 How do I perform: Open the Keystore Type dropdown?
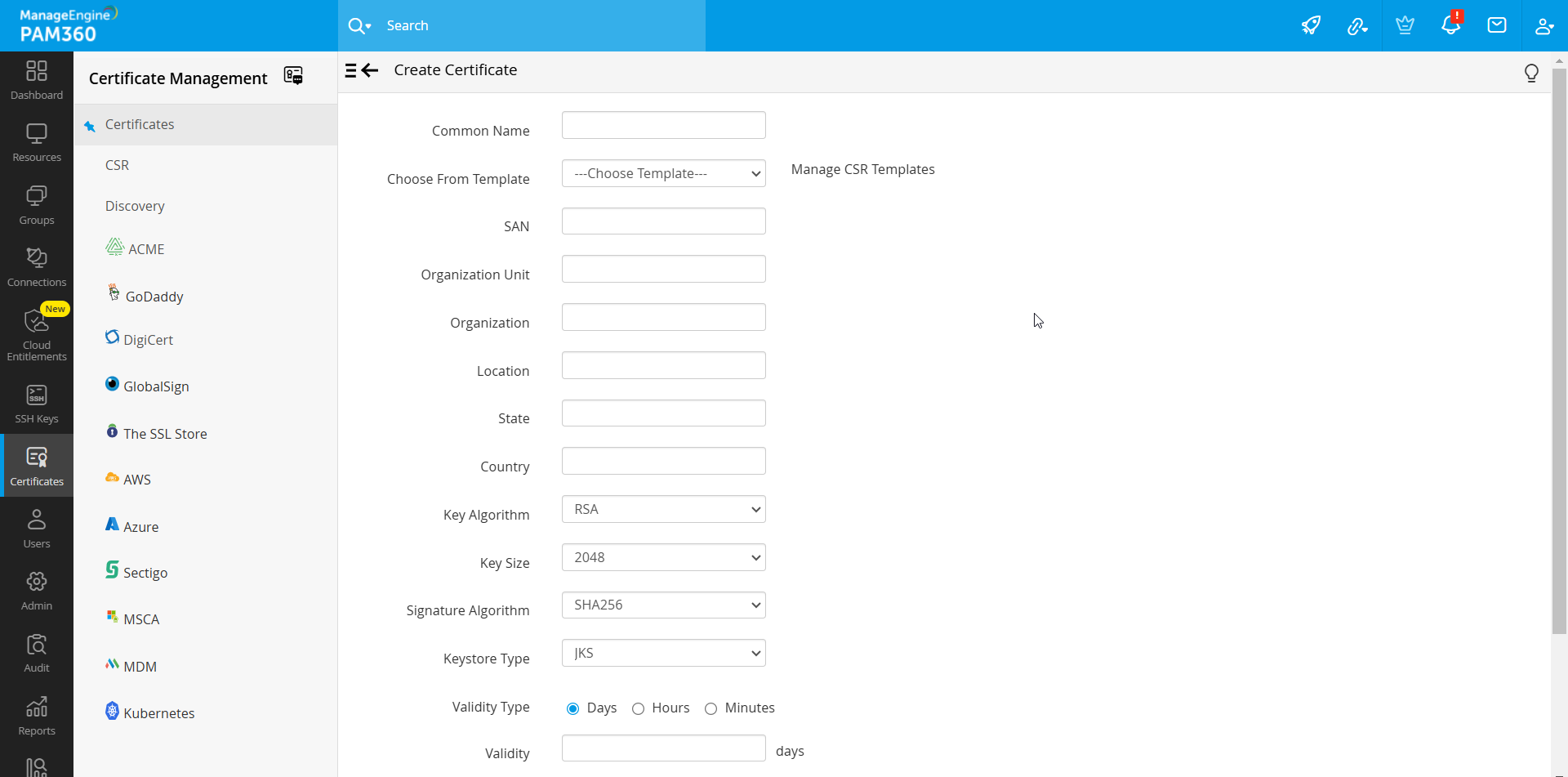pos(663,653)
